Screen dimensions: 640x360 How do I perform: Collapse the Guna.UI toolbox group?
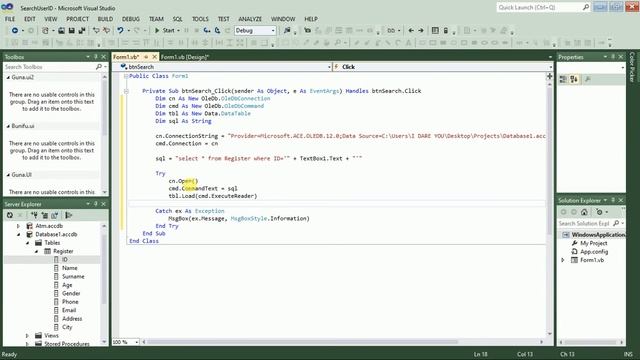coord(8,175)
